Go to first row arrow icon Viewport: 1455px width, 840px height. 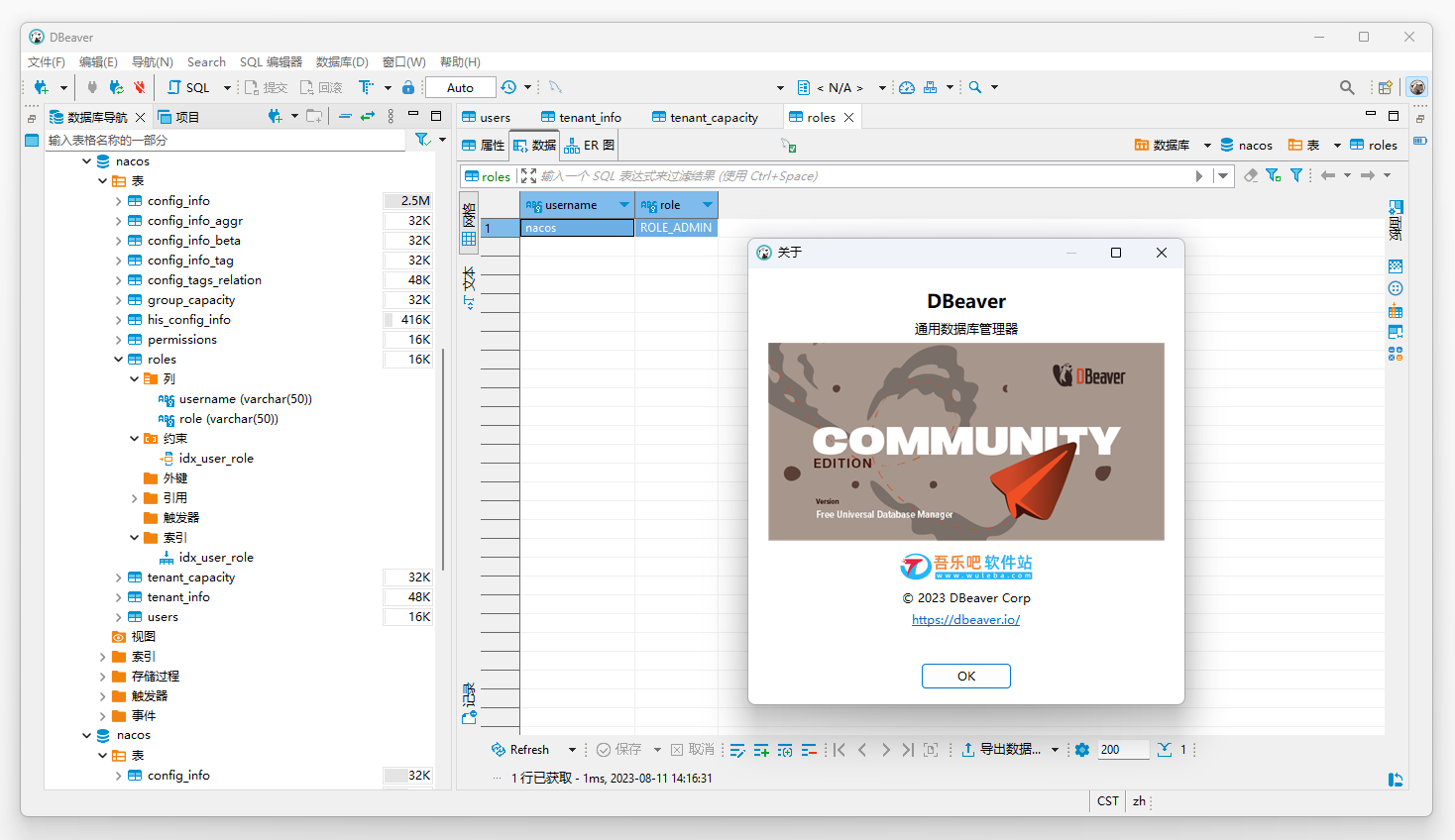(x=839, y=750)
